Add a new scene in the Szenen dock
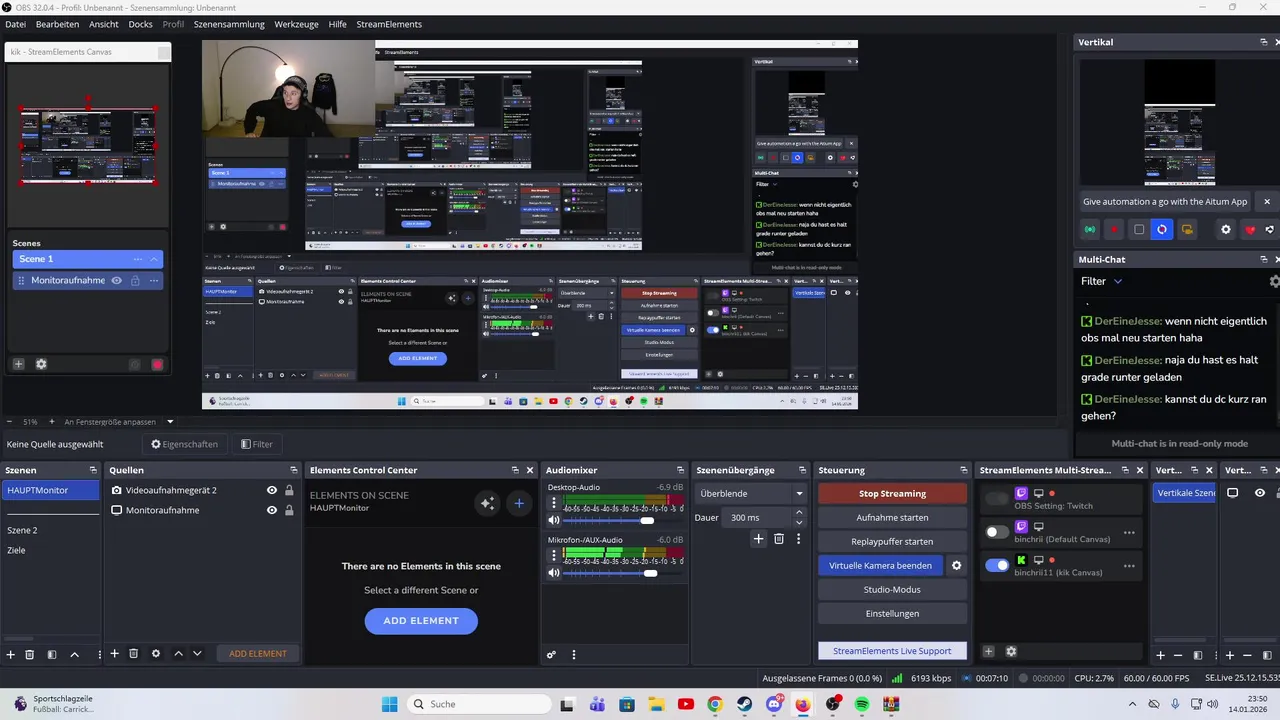 (x=11, y=654)
